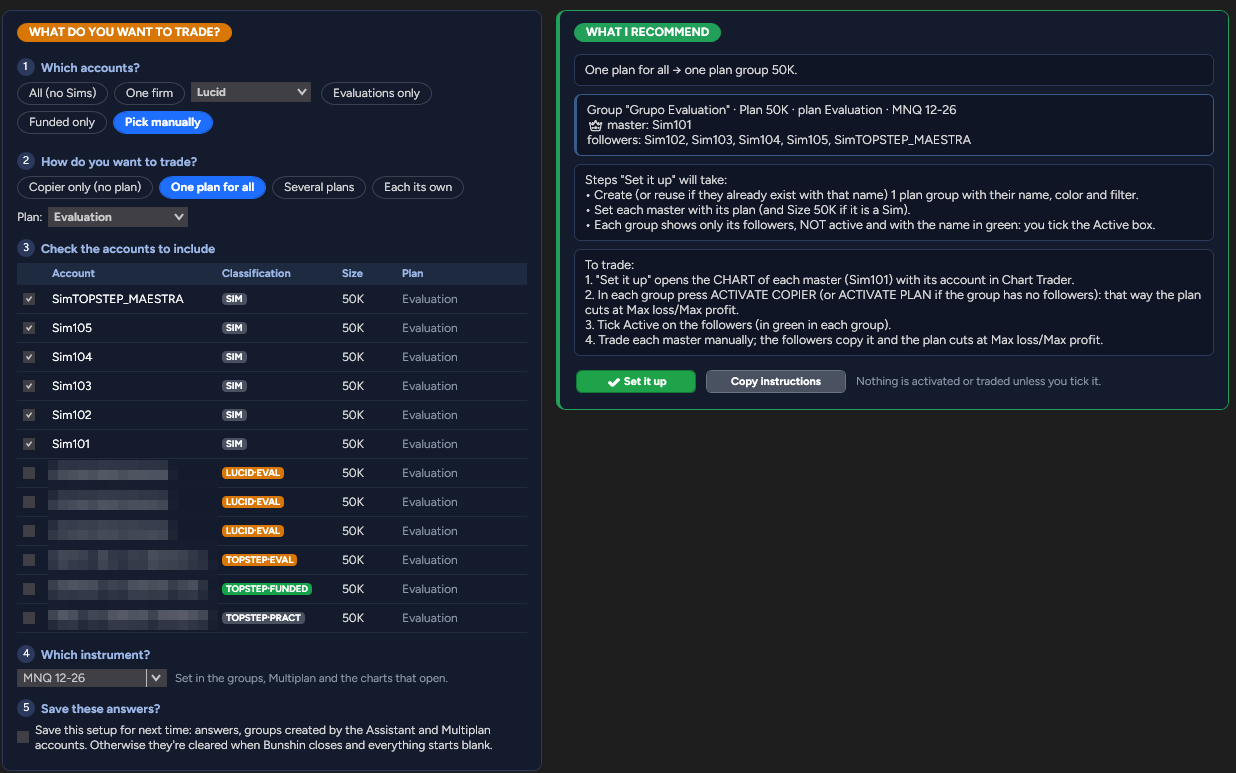Click the Classification column header

point(256,273)
